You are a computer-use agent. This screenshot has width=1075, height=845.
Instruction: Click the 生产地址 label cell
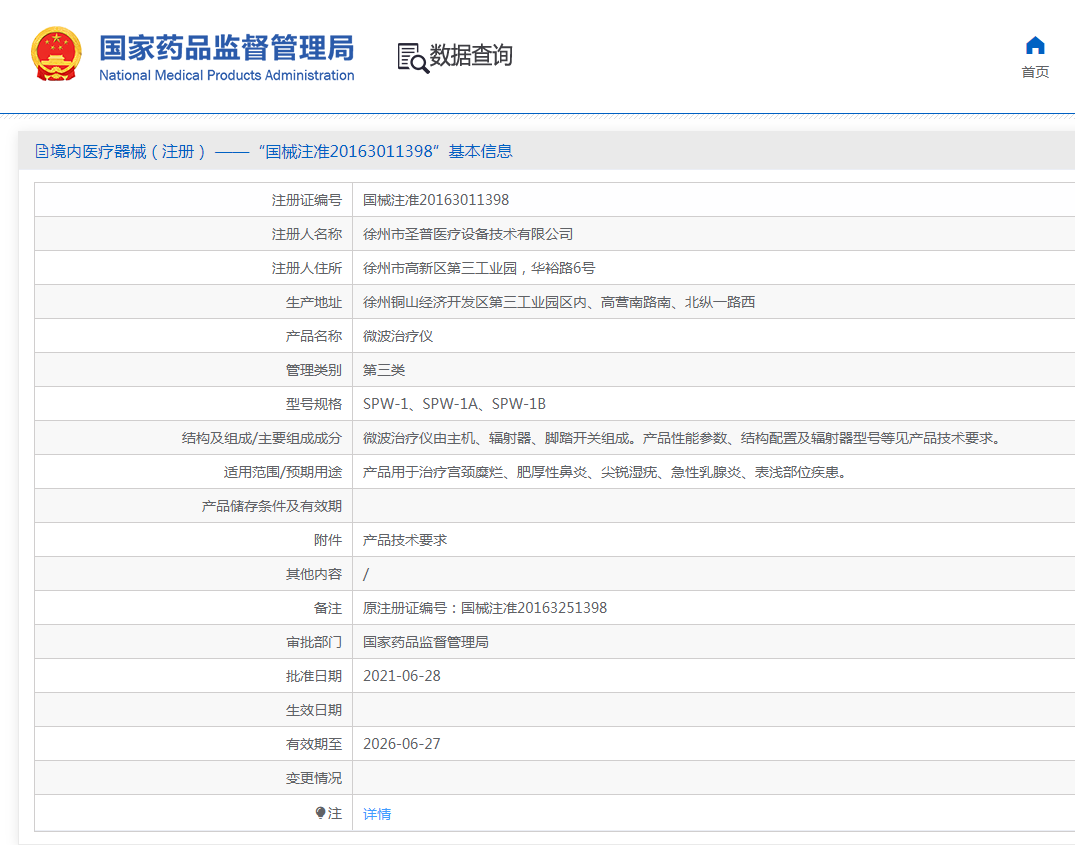193,302
